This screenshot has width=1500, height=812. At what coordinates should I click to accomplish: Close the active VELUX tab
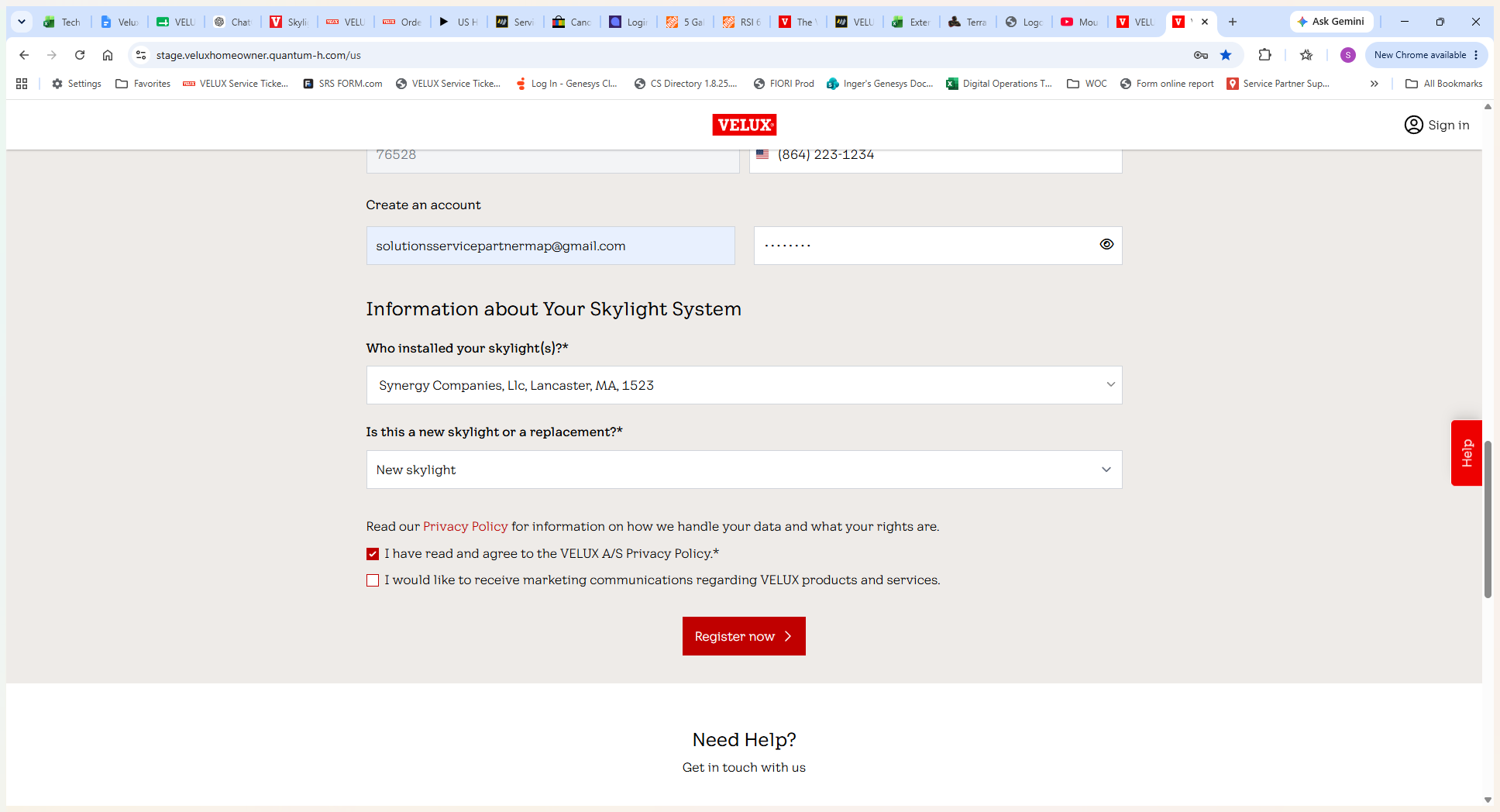1205,22
